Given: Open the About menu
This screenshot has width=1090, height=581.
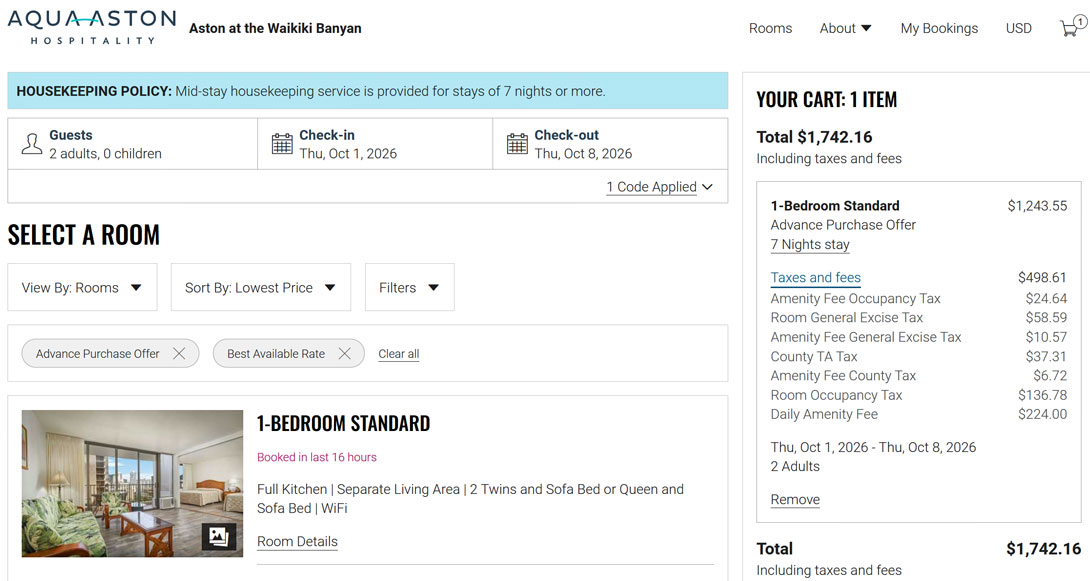Looking at the screenshot, I should point(845,28).
